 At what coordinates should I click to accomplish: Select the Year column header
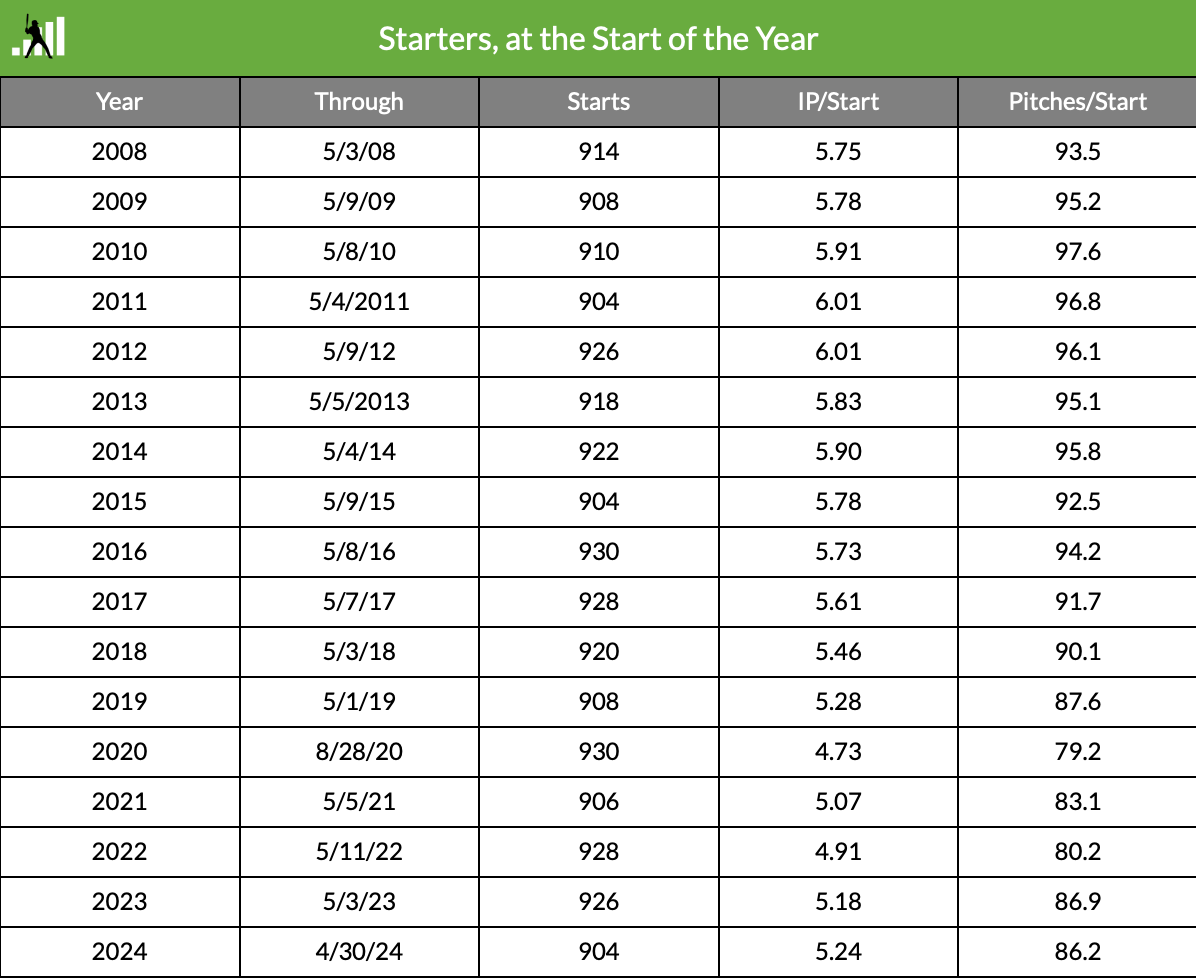tap(120, 101)
